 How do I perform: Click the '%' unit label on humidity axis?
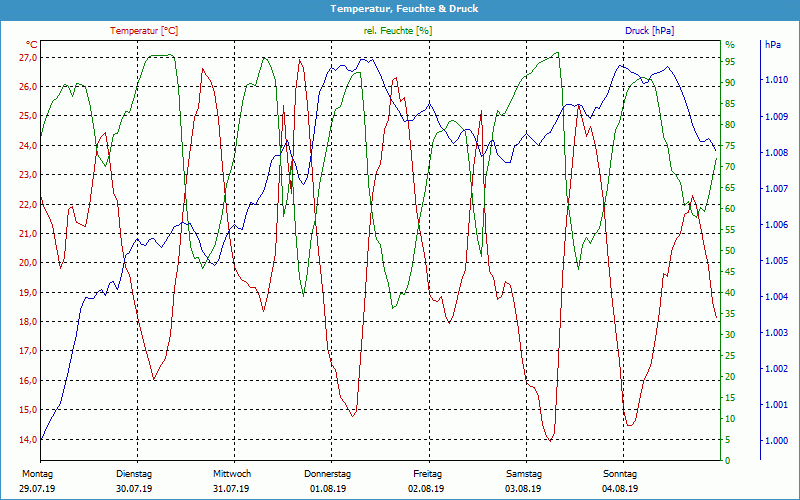tap(730, 45)
